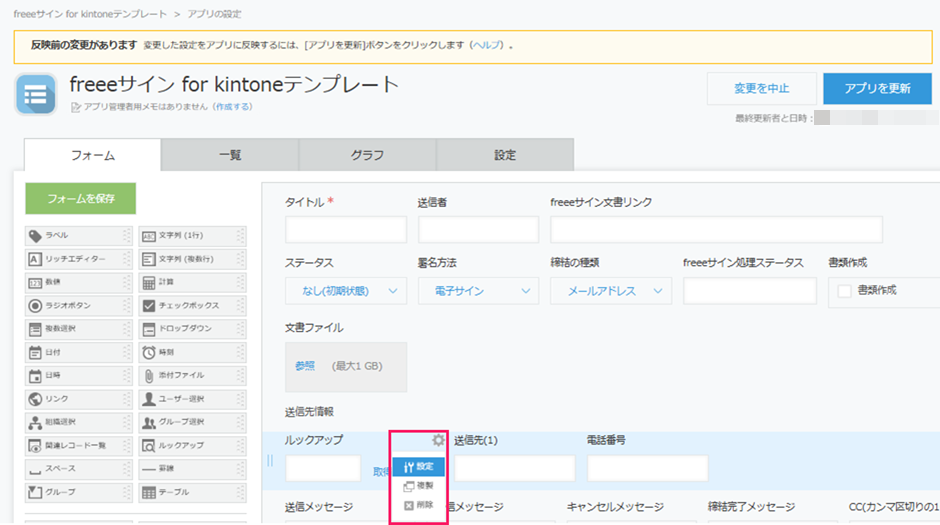The image size is (940, 525).
Task: Select the 罫線 border field icon
Action: tap(149, 469)
